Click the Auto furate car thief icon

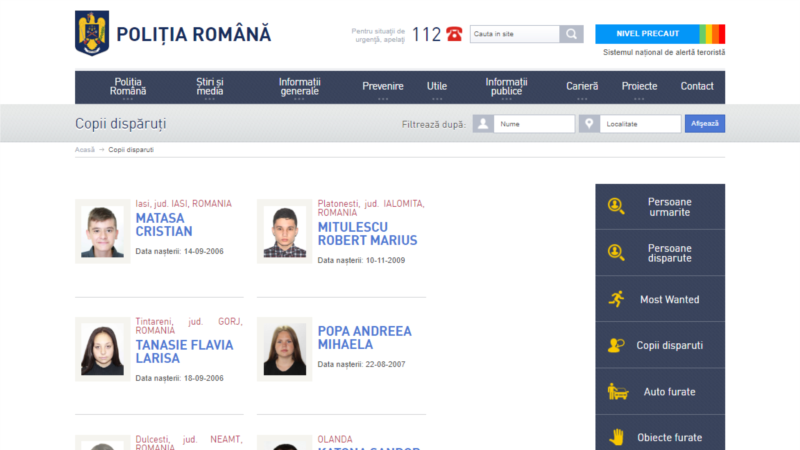click(x=618, y=392)
